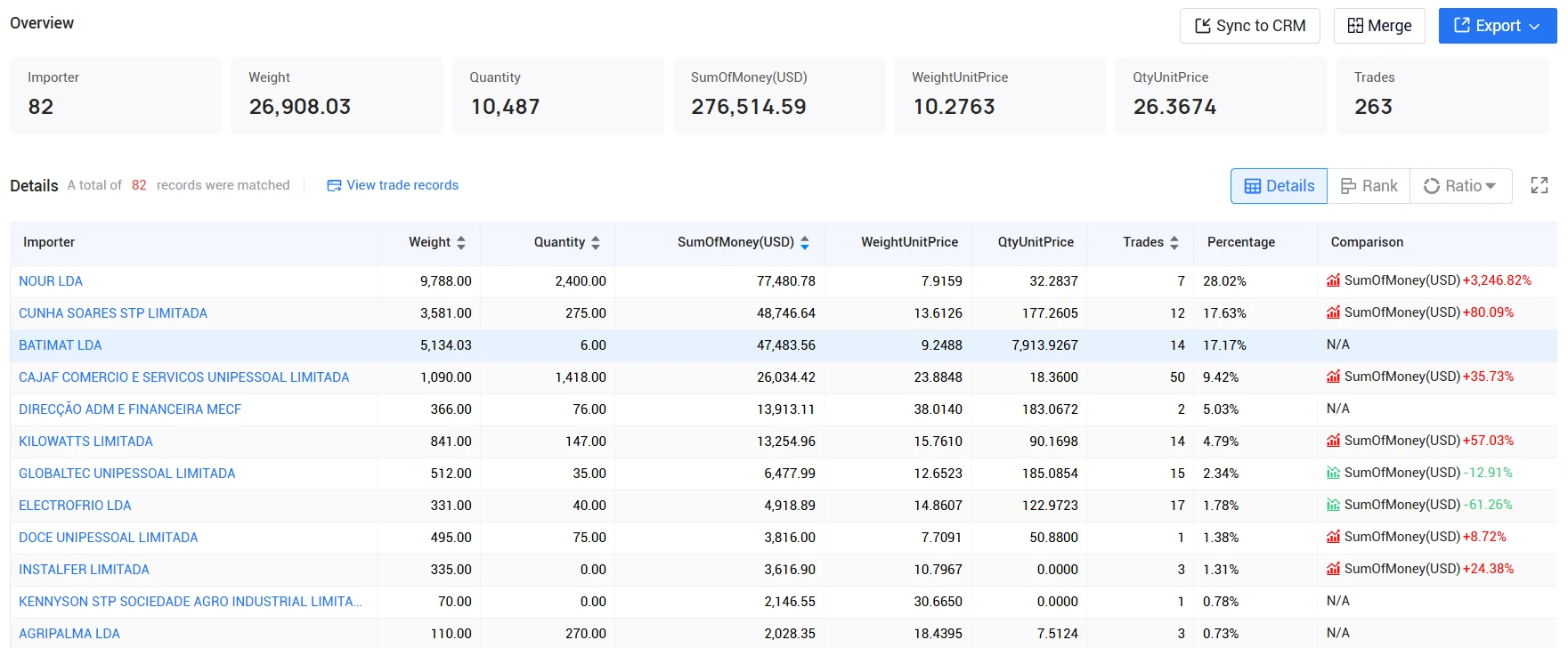The height and width of the screenshot is (648, 1568).
Task: Toggle SumOfMoney(USD) sort arrows
Action: click(805, 242)
